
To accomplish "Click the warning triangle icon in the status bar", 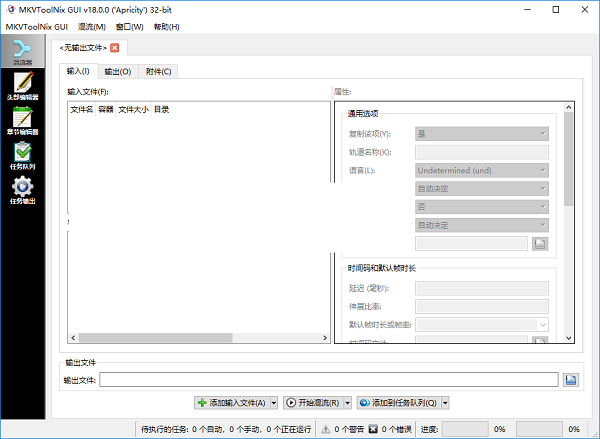I will [x=326, y=429].
